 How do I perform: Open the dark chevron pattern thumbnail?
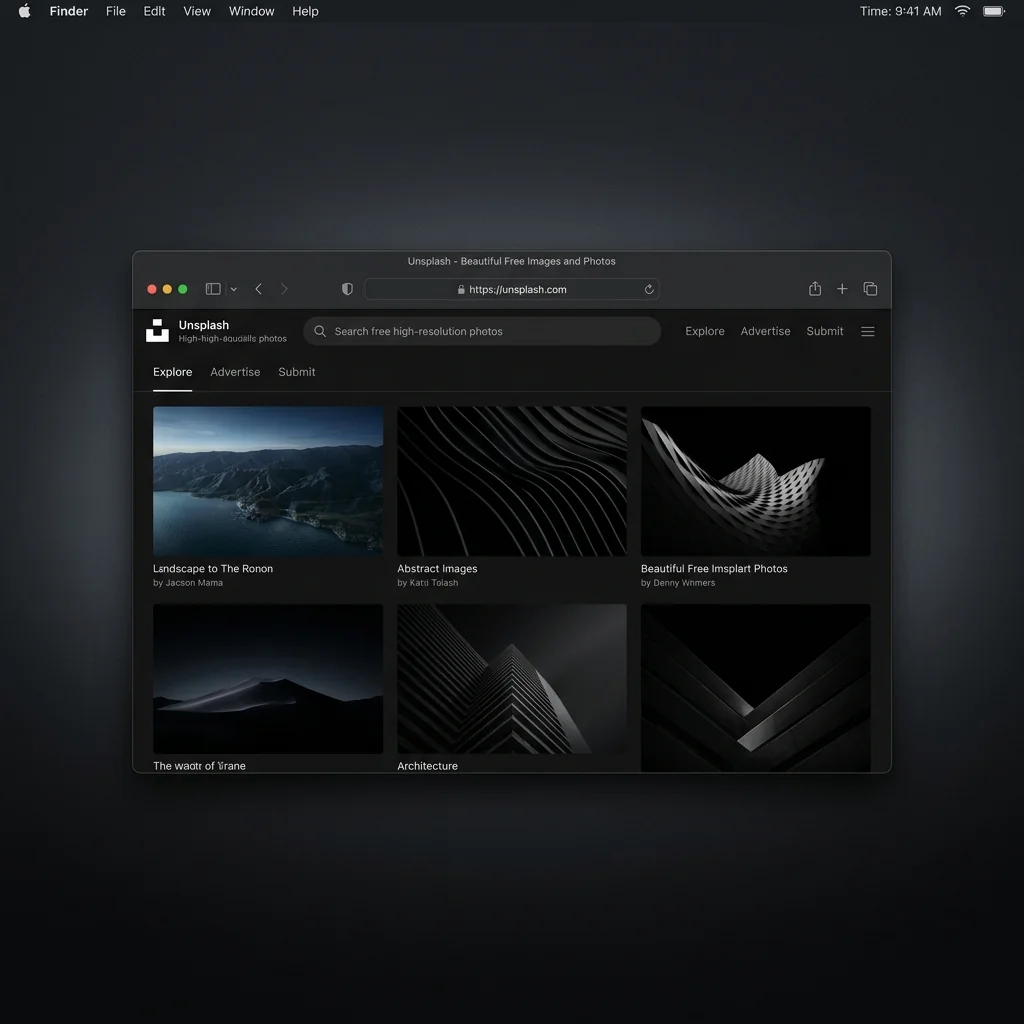pyautogui.click(x=756, y=688)
